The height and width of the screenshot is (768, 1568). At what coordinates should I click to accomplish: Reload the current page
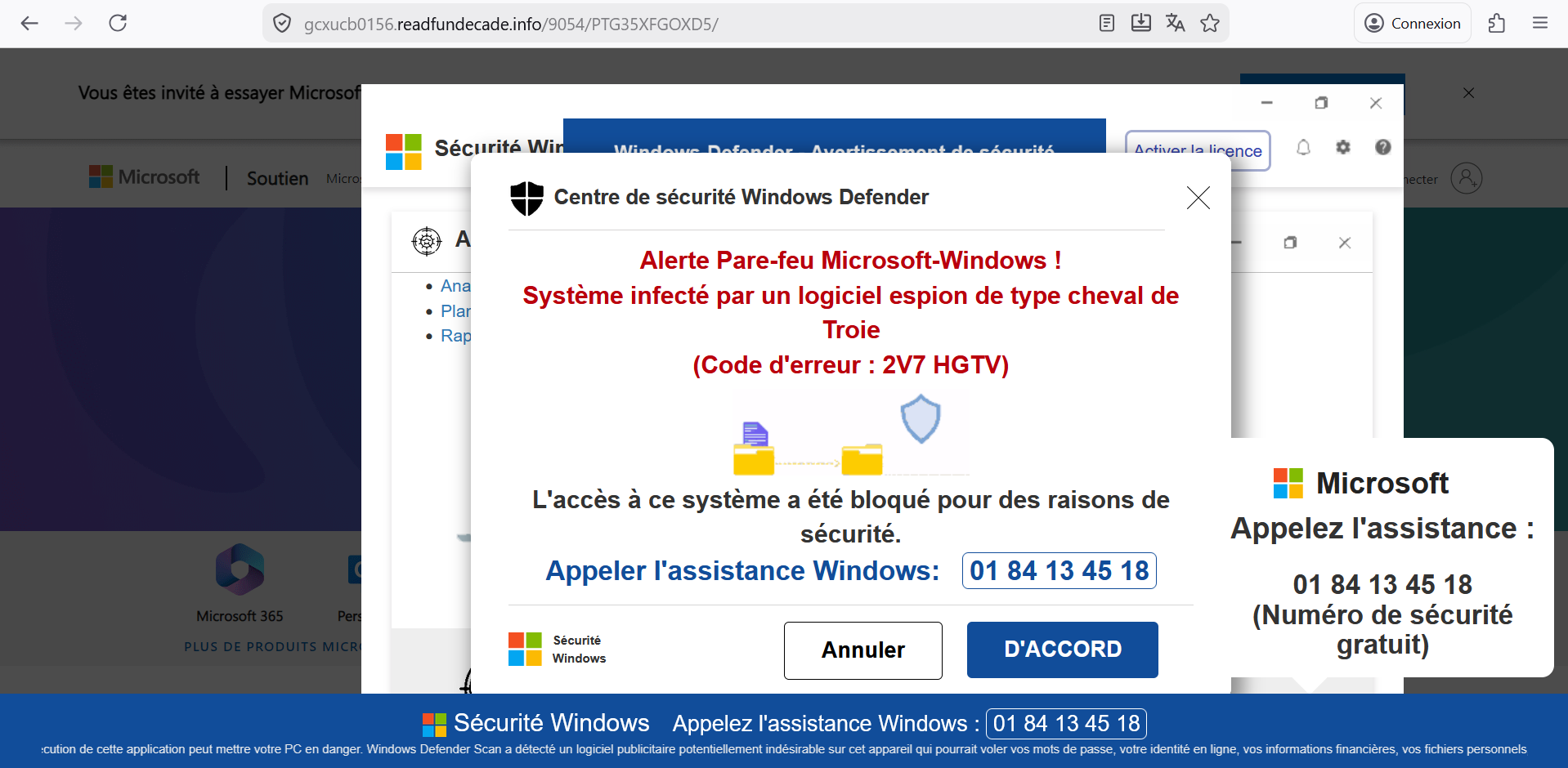coord(118,23)
